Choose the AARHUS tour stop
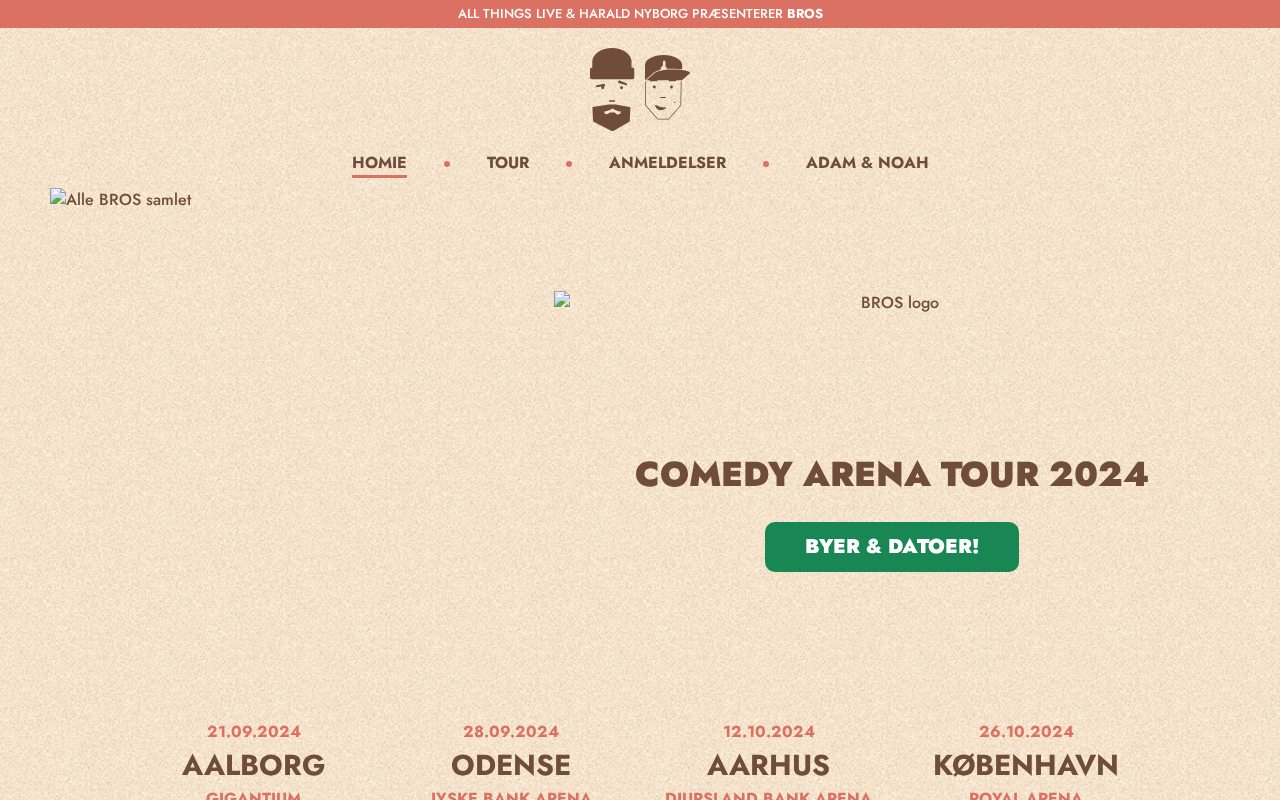 (768, 765)
